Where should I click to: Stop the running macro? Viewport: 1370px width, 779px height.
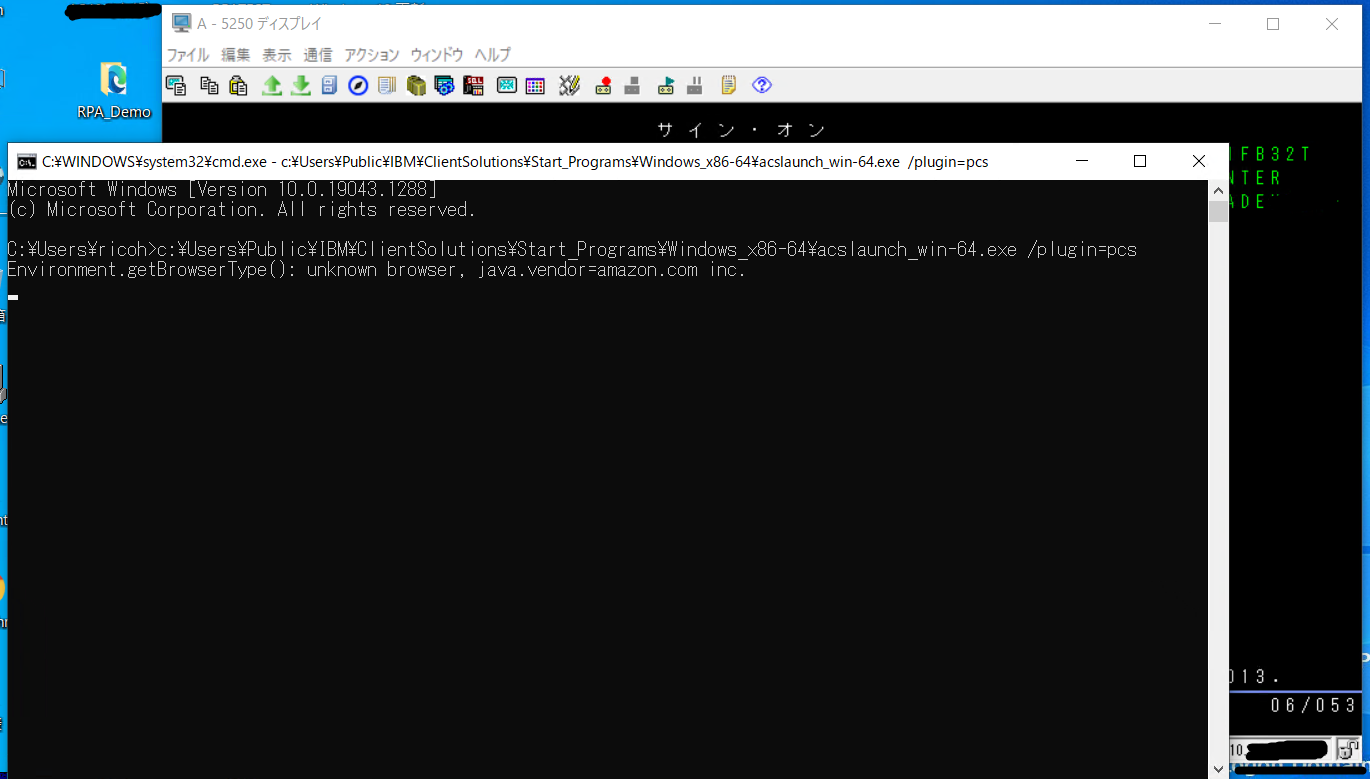coord(632,85)
